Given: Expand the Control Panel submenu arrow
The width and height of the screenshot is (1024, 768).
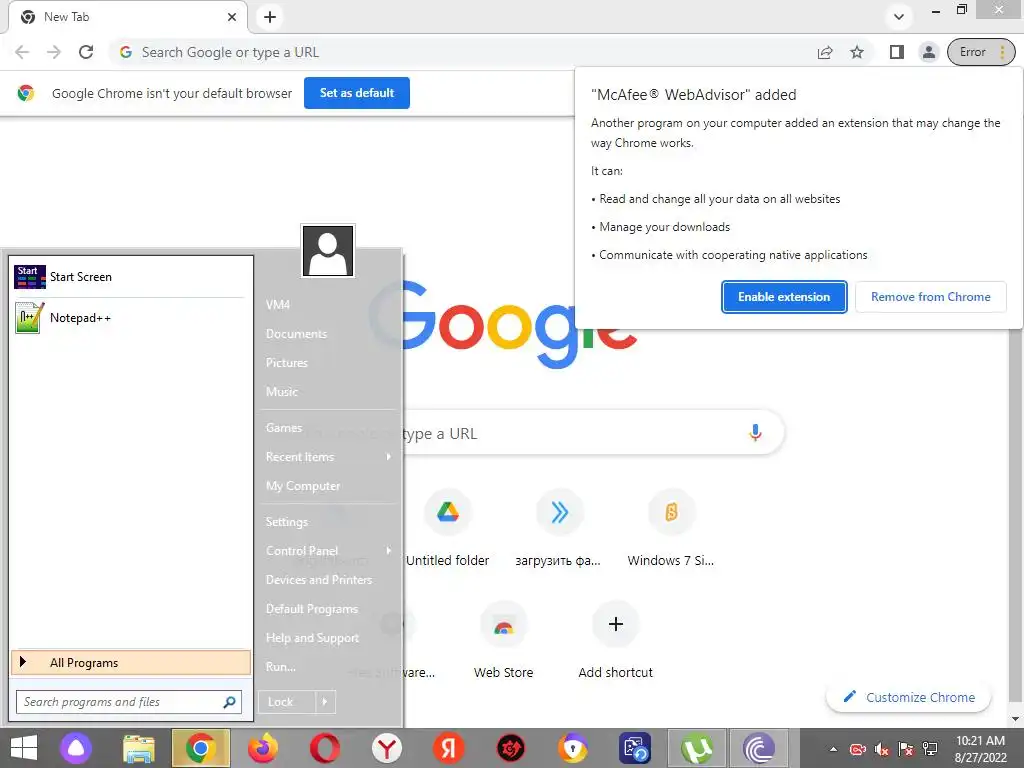Looking at the screenshot, I should click(389, 551).
